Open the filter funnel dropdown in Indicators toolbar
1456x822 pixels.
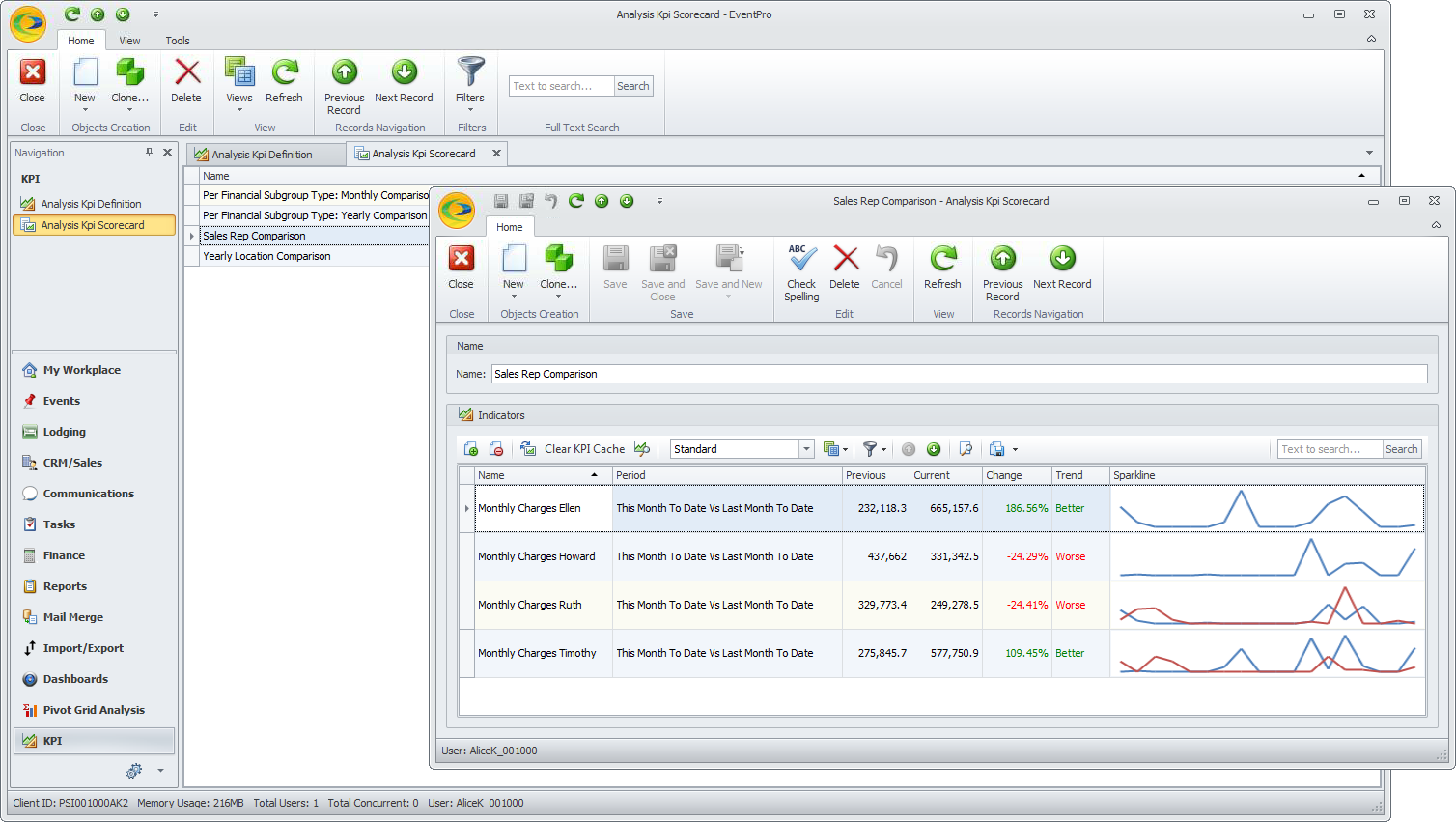tap(875, 449)
